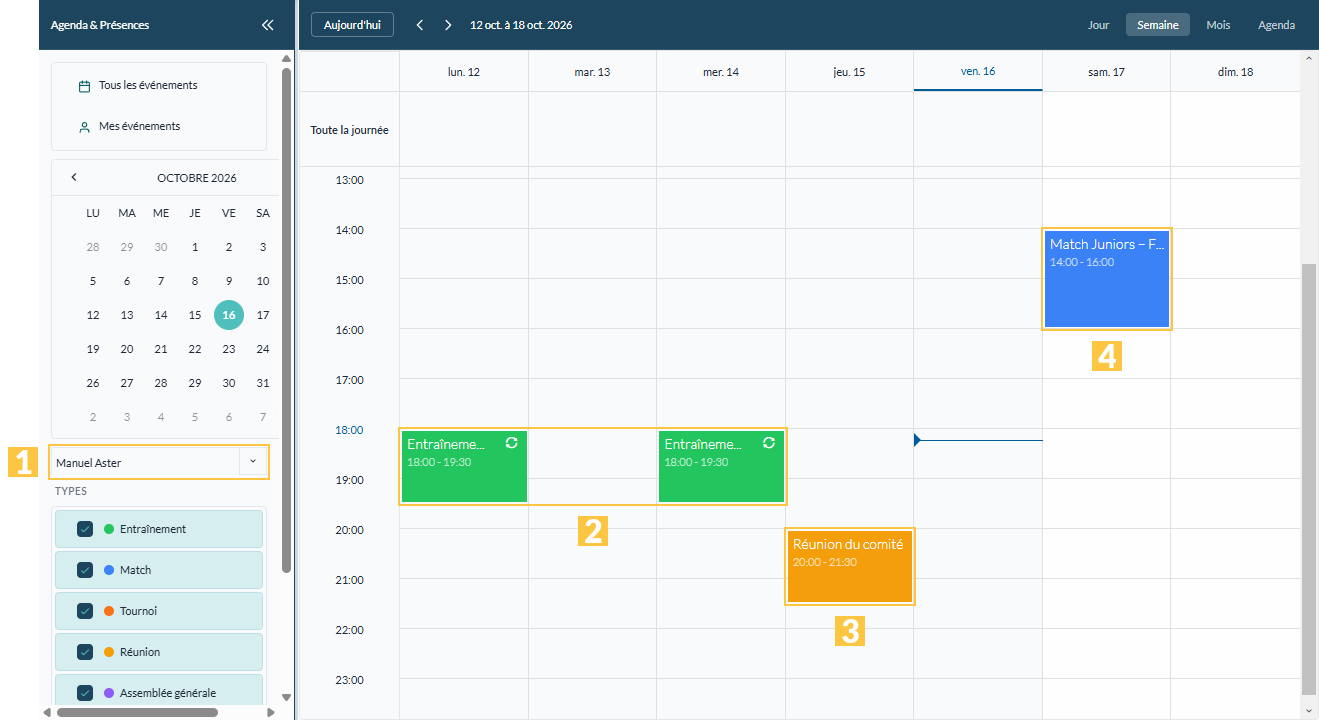Screen dimensions: 1319x720
Task: Select Mes événements
Action: (159, 126)
